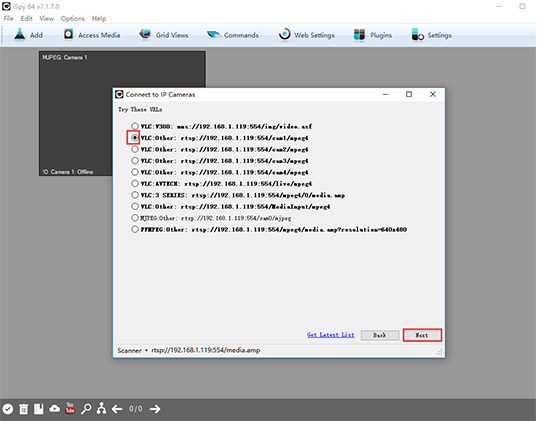Click the cloud upload icon in bottom bar
This screenshot has height=421, width=537.
pos(54,409)
